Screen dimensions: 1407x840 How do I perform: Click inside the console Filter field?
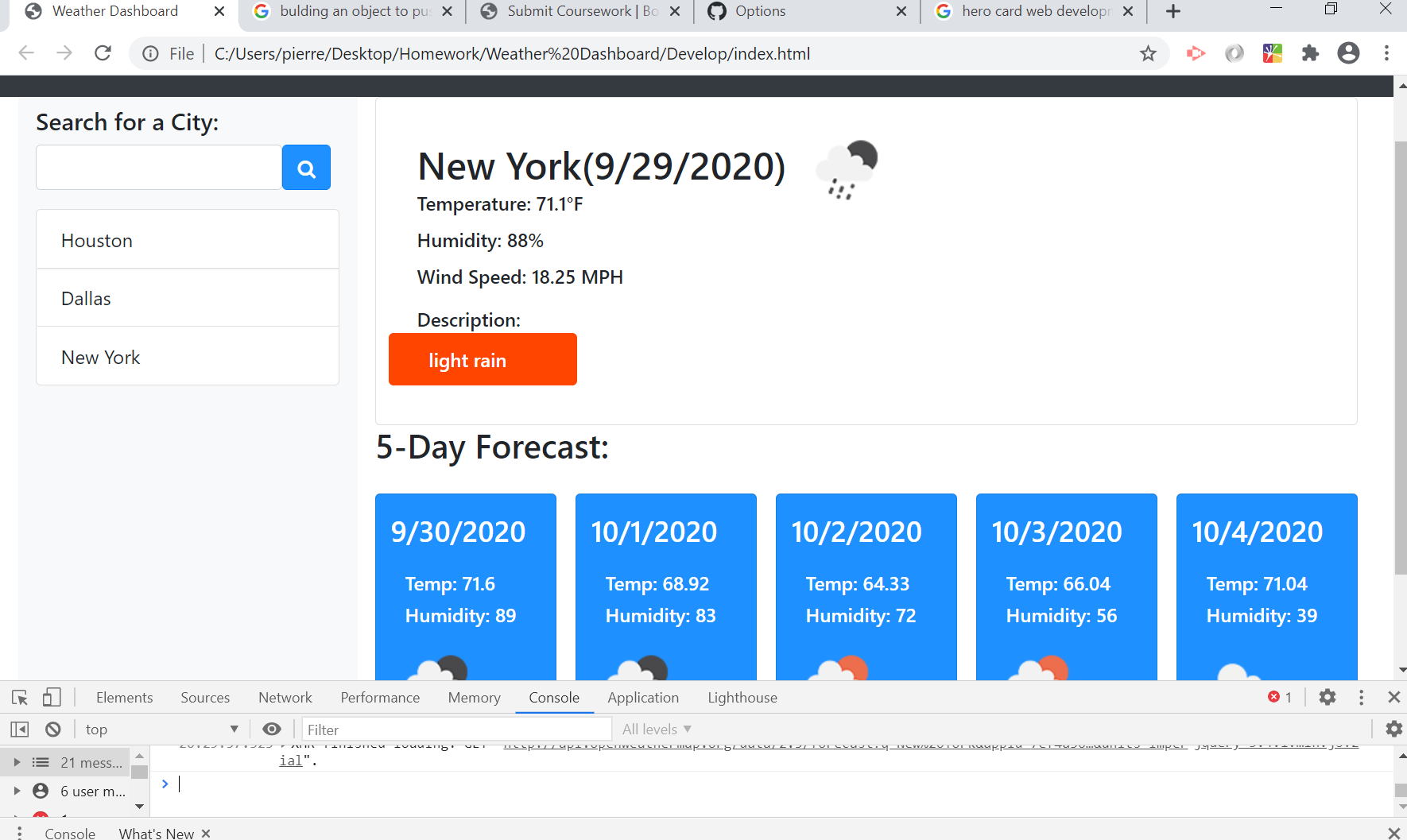(457, 729)
